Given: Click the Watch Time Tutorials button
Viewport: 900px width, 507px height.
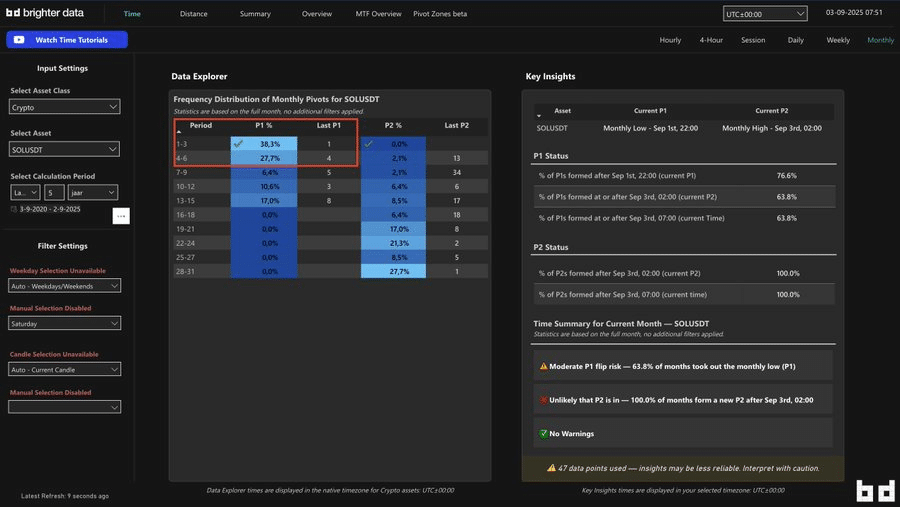Looking at the screenshot, I should [67, 40].
